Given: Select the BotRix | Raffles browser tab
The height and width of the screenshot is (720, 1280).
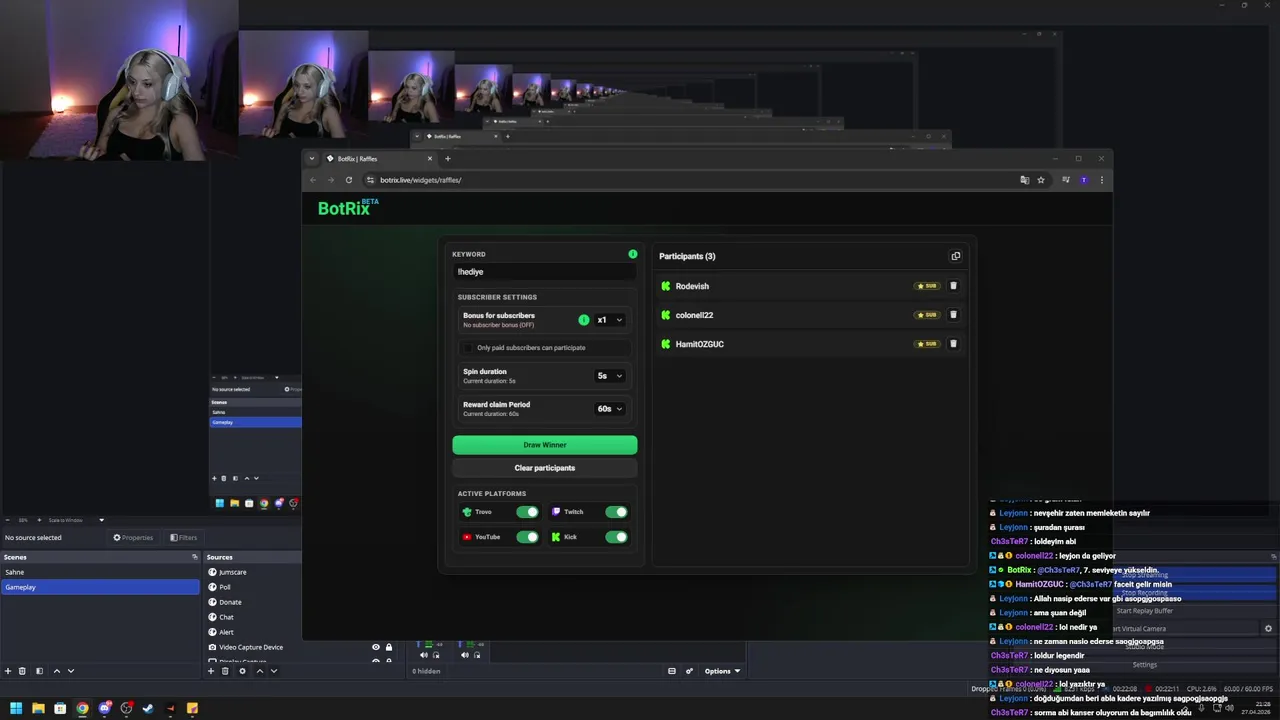Looking at the screenshot, I should coord(380,159).
